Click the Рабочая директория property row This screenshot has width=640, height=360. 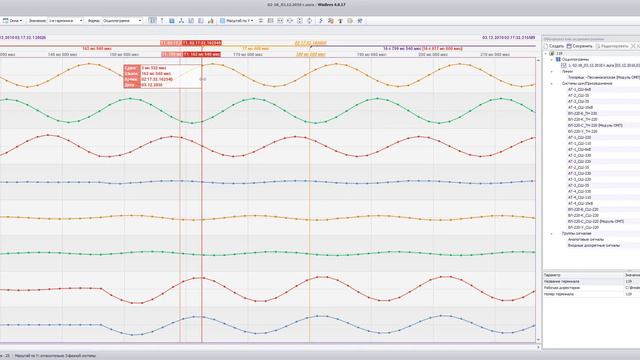pyautogui.click(x=591, y=288)
